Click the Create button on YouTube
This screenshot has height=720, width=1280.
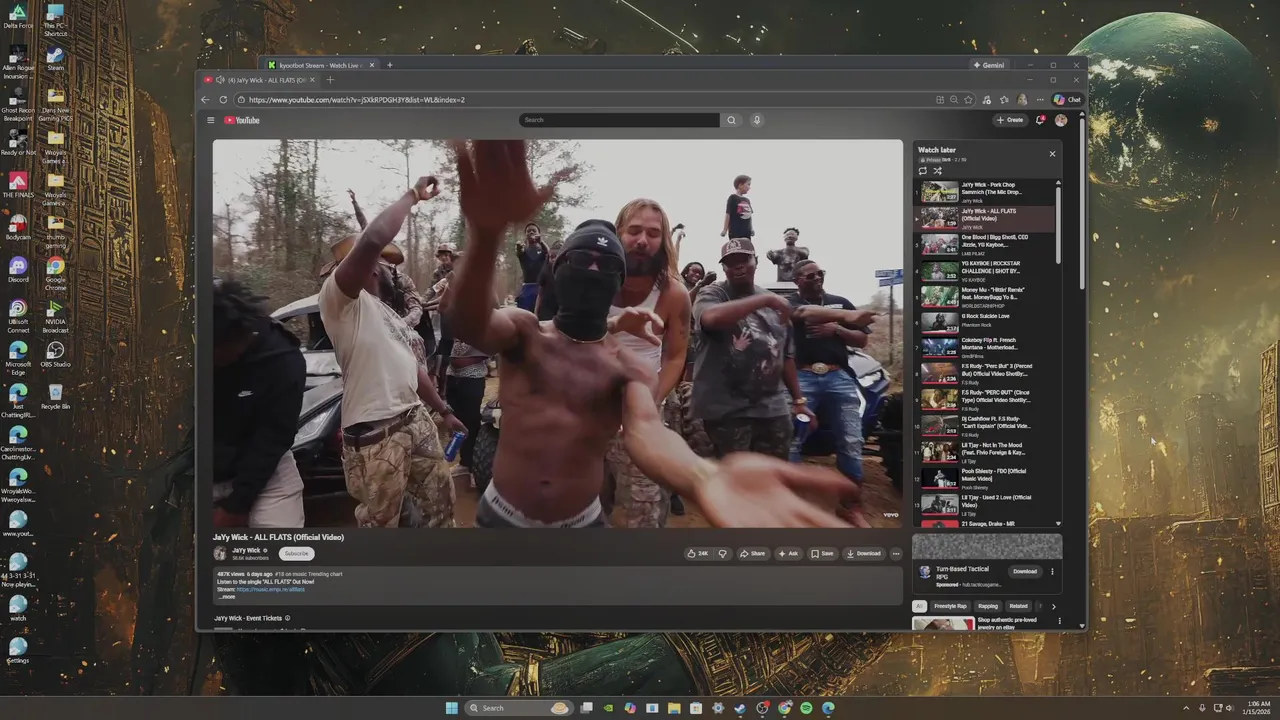coord(1010,120)
